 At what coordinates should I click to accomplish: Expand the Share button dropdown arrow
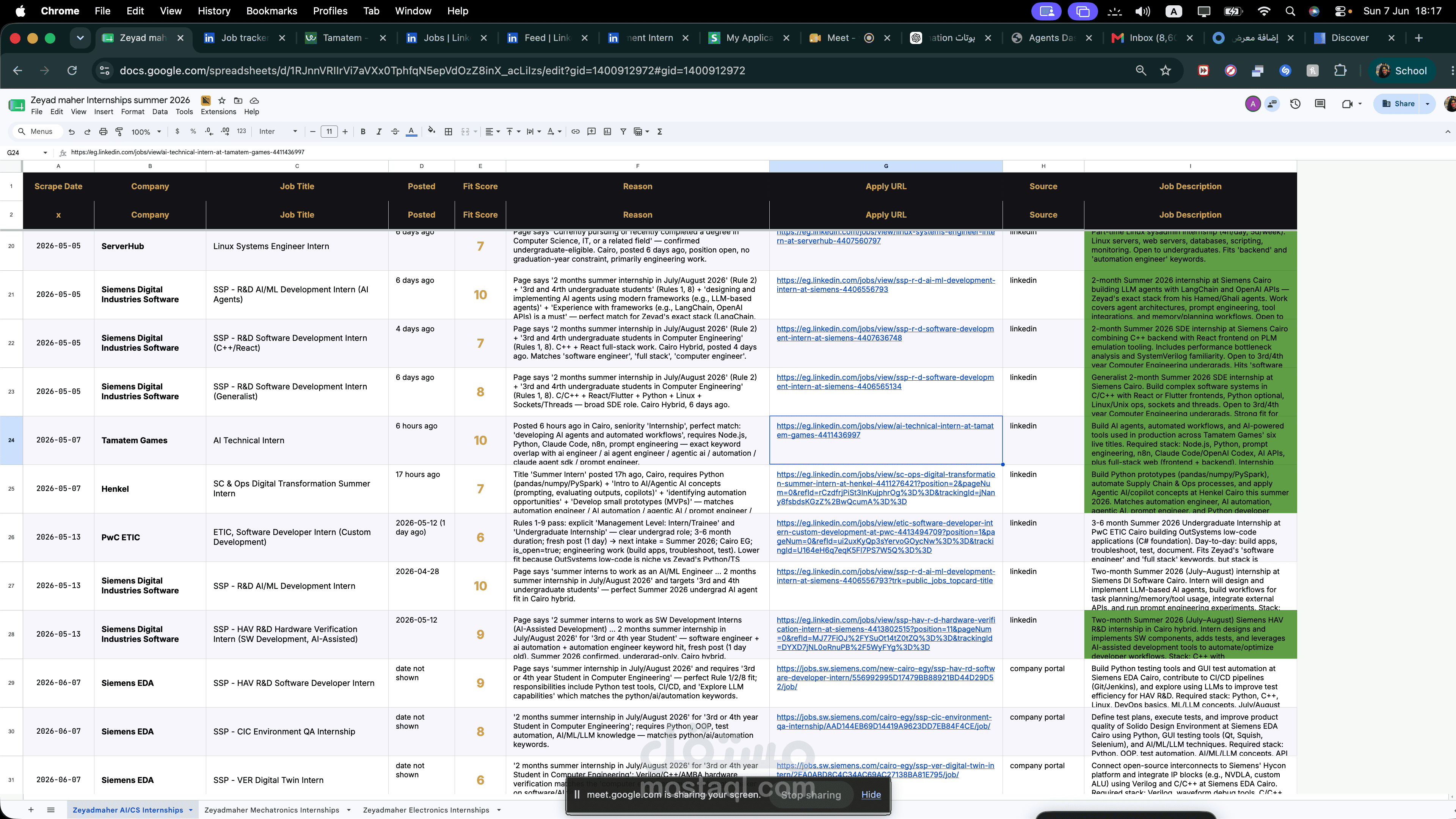click(1427, 104)
